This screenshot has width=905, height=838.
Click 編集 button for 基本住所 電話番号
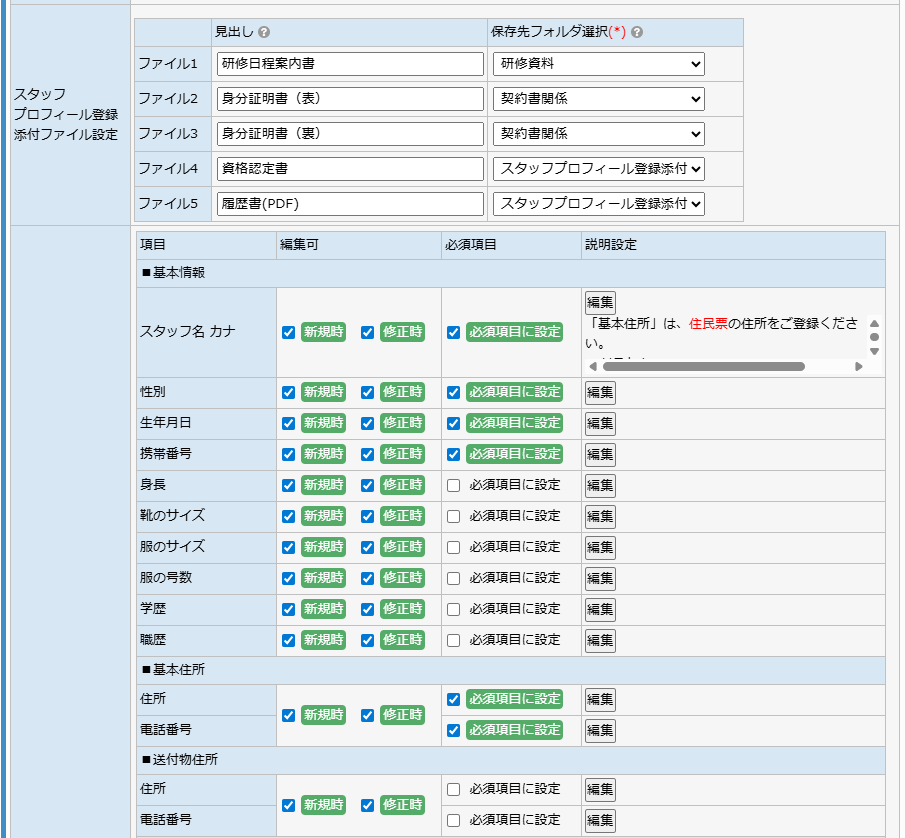tap(600, 731)
